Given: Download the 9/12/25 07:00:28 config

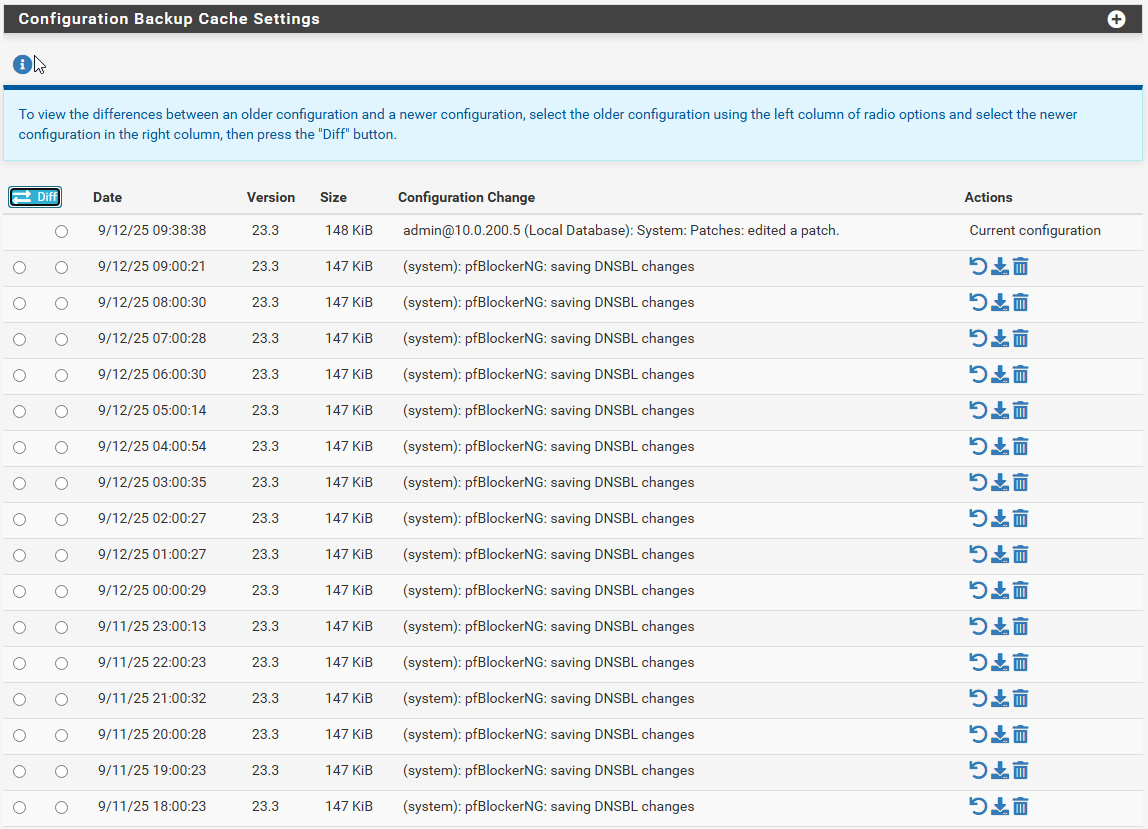Looking at the screenshot, I should [x=999, y=338].
